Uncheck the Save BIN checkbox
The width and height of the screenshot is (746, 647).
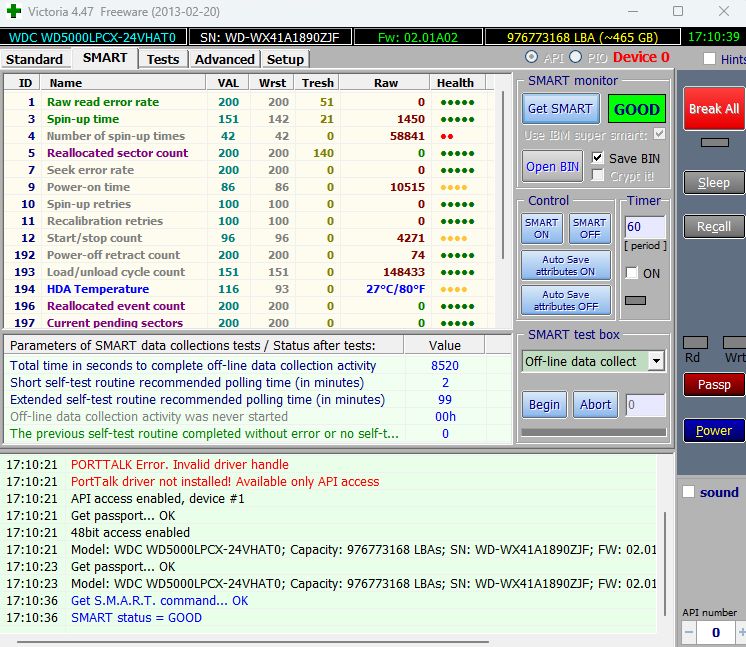tap(598, 158)
